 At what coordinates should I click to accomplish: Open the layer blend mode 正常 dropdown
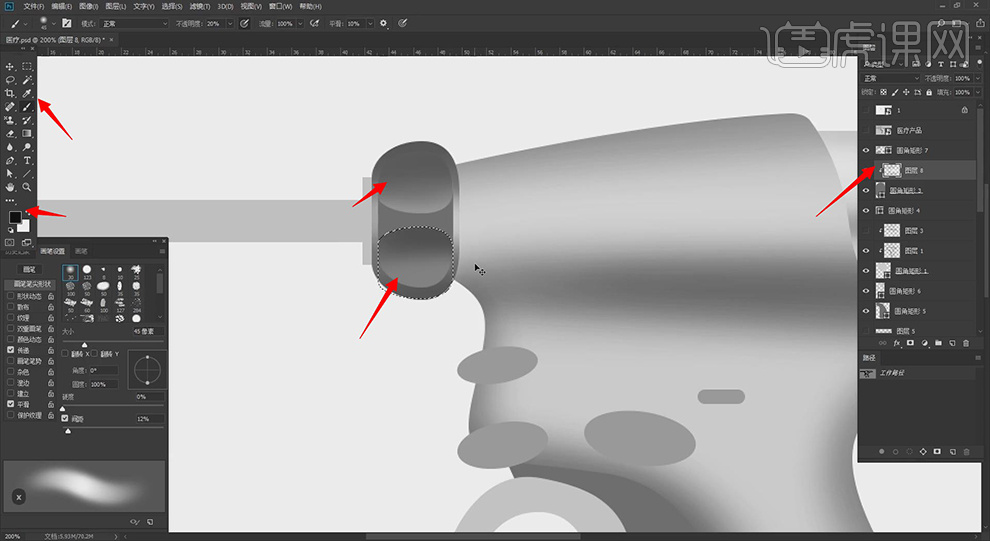[x=892, y=78]
